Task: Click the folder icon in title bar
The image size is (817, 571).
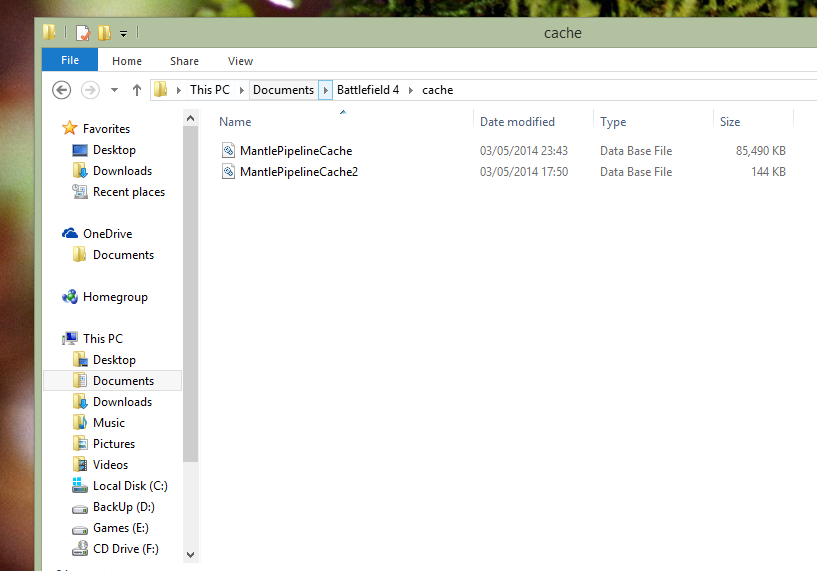Action: 49,32
